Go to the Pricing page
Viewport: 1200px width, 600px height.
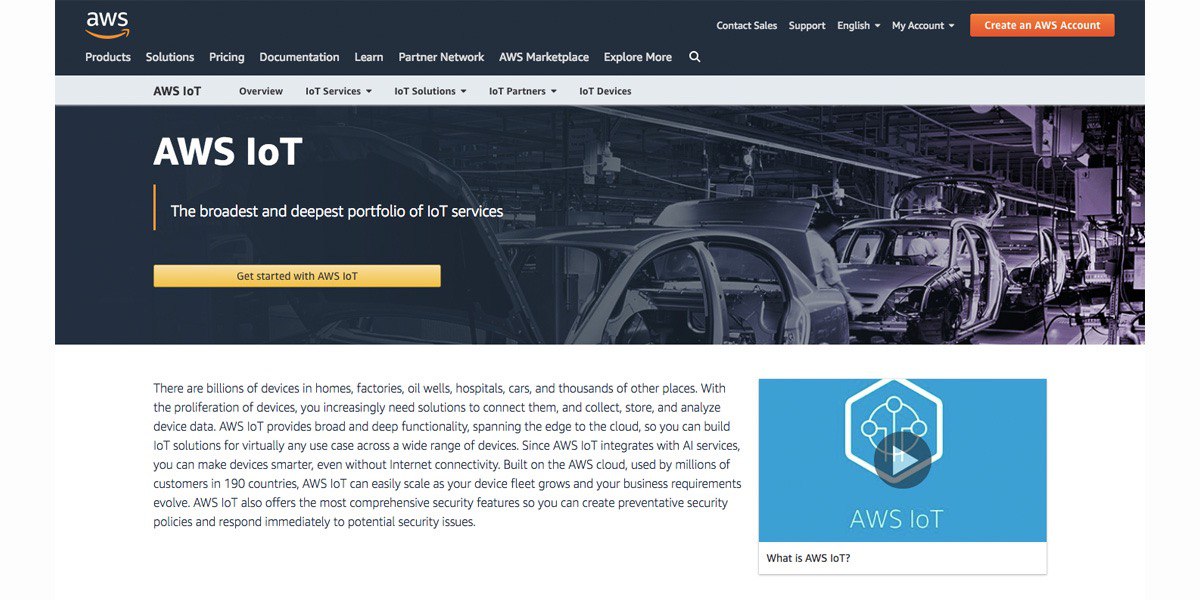tap(227, 57)
